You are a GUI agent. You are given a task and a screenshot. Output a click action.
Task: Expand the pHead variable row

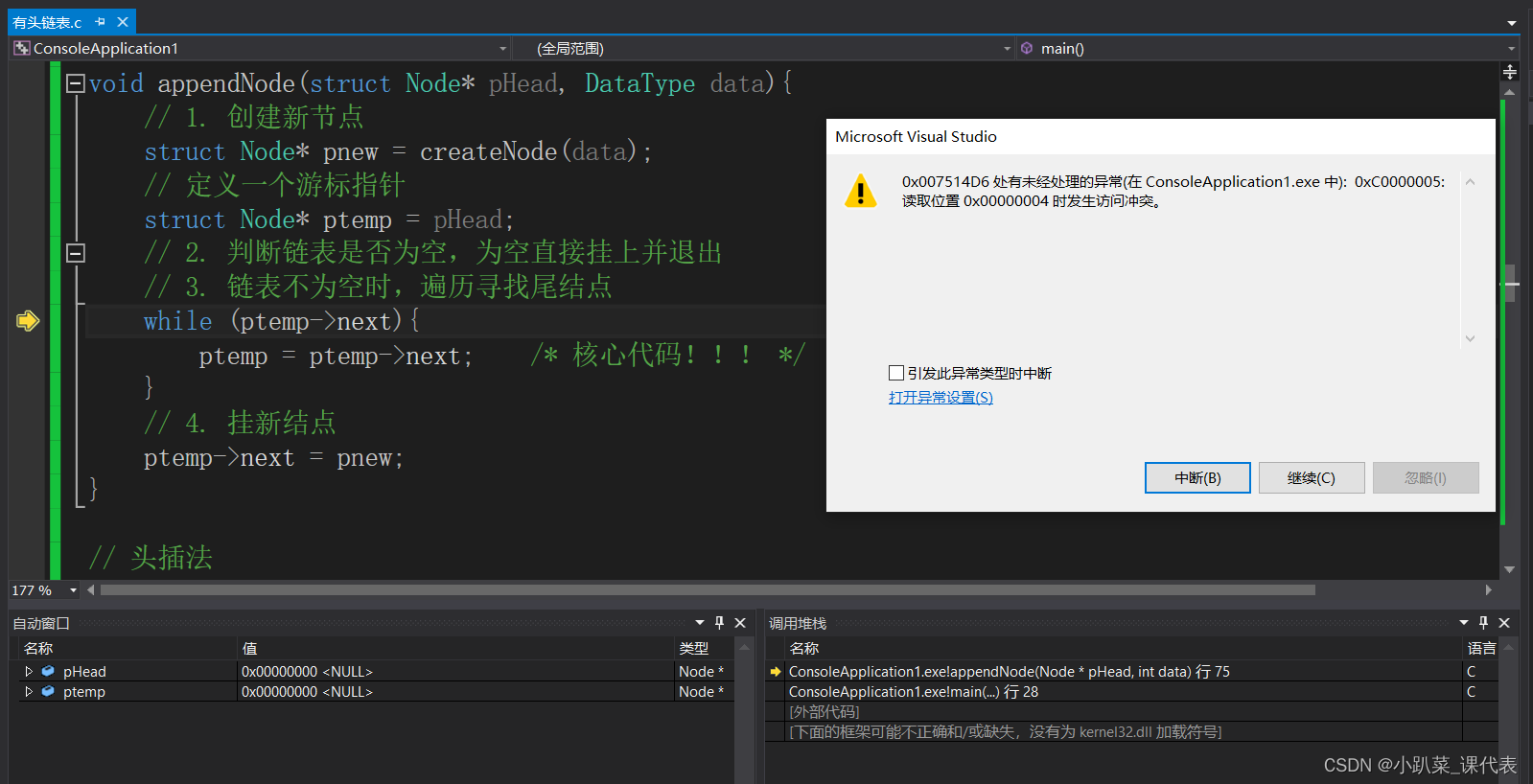[x=29, y=672]
